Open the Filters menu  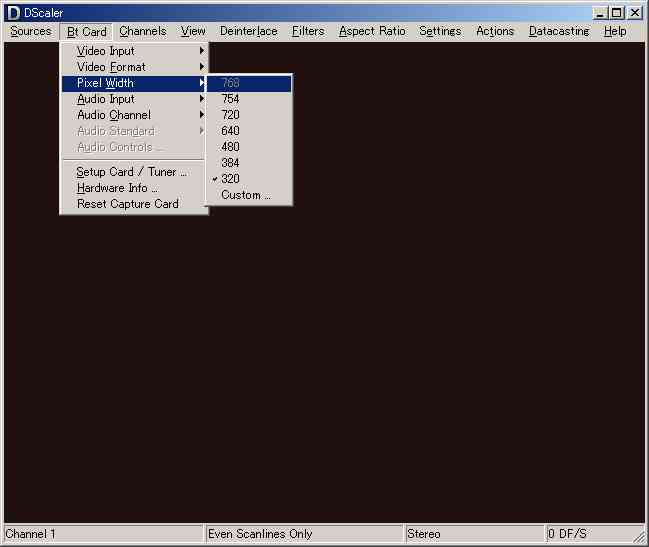coord(308,31)
